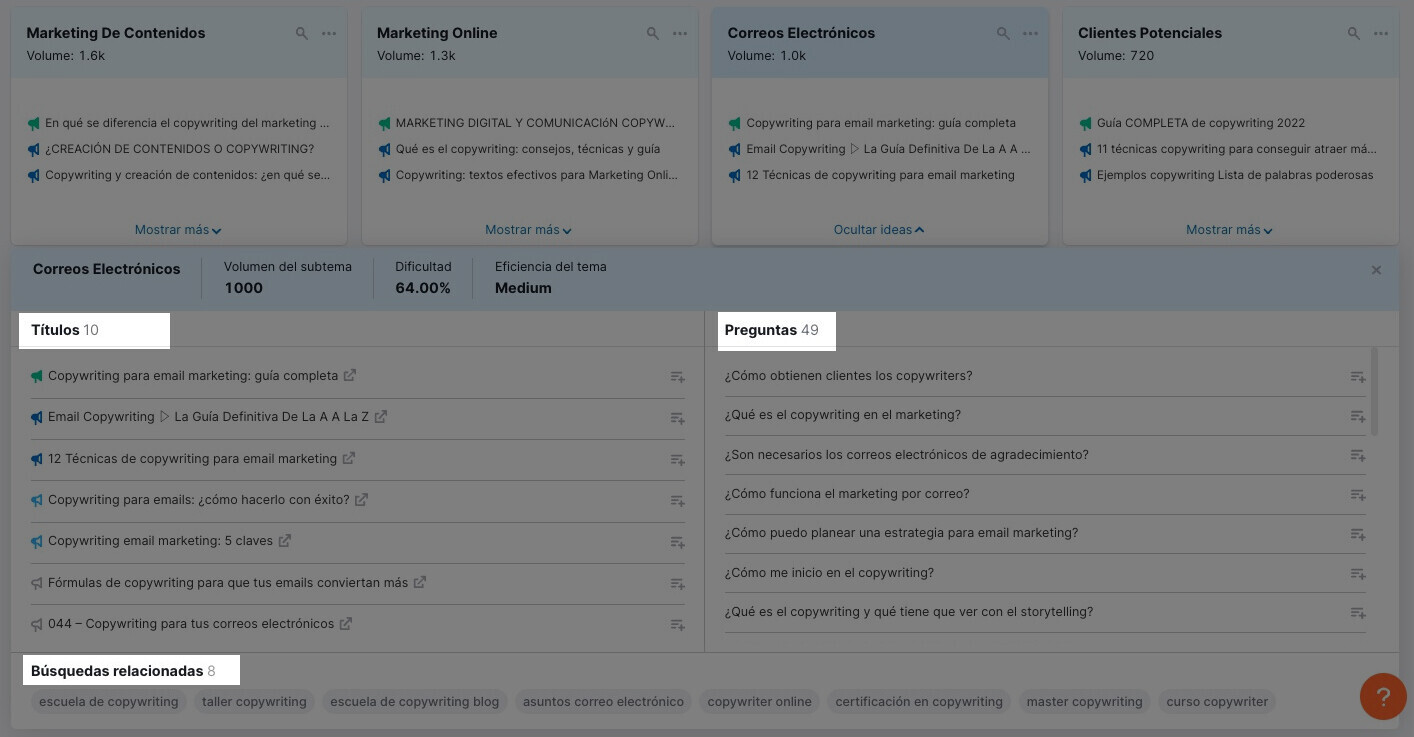Open 'Email Copywriting ▷ La Guía Definitiva' title link
Screen dimensions: 1414x737
click(208, 417)
